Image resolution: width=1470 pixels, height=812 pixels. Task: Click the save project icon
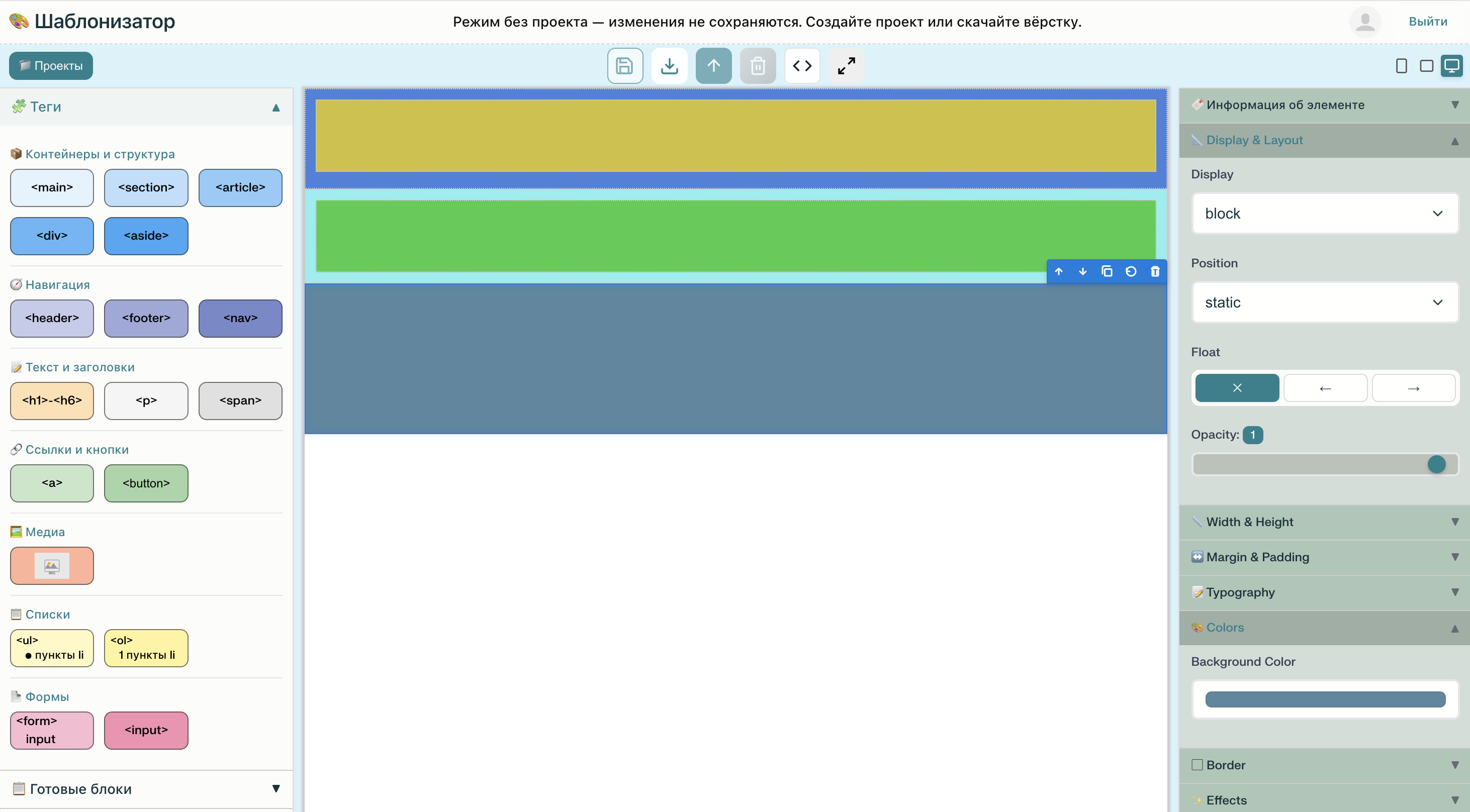pyautogui.click(x=625, y=66)
